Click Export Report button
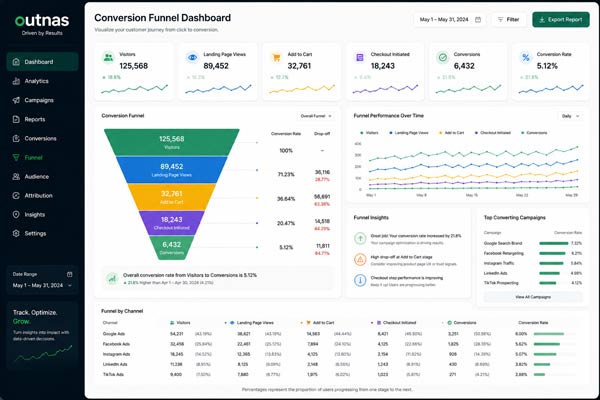This screenshot has width=600, height=400. pos(561,20)
